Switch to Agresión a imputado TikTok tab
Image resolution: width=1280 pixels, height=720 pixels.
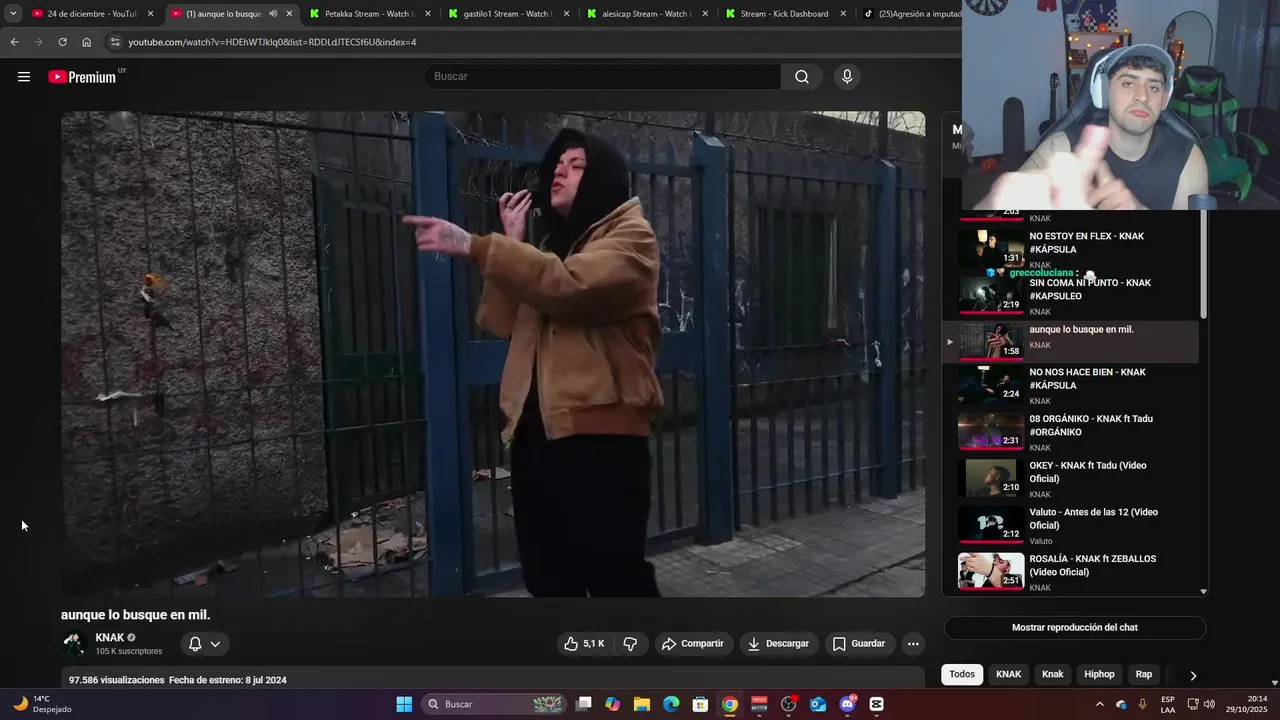(x=910, y=14)
